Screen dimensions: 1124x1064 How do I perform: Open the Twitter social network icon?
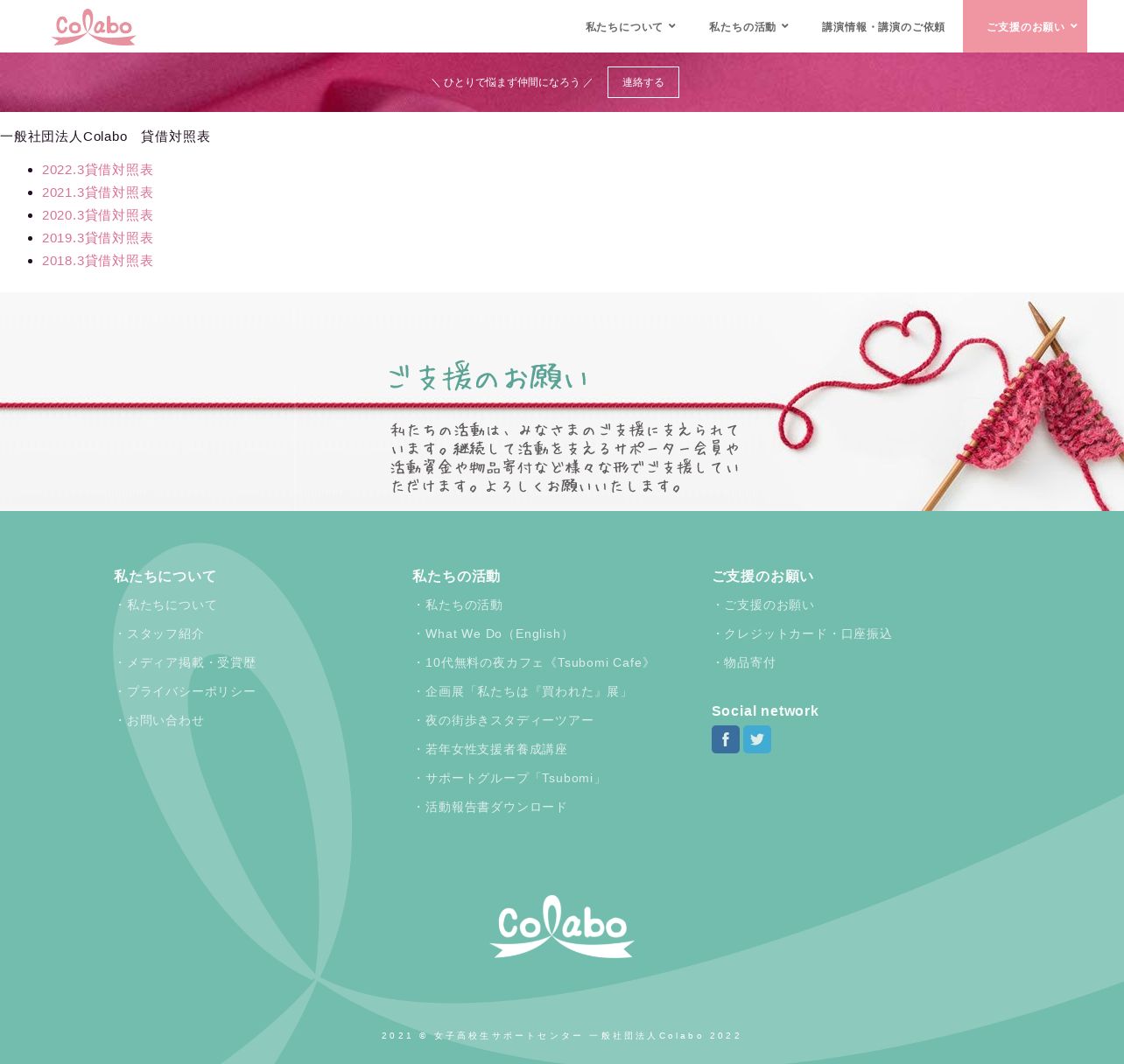point(757,739)
